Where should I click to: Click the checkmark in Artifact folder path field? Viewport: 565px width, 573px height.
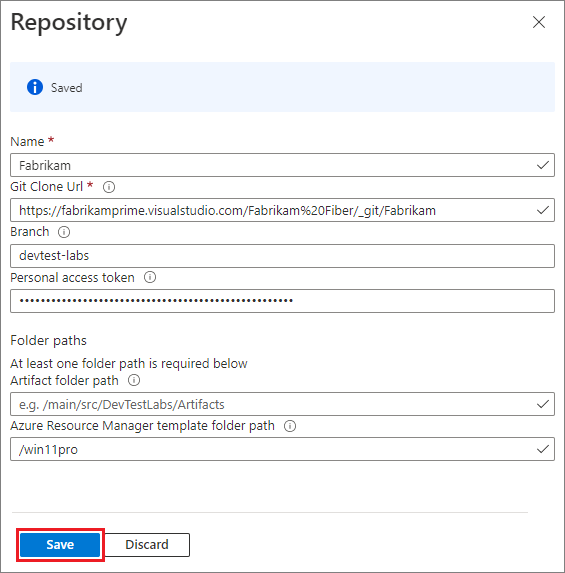[x=543, y=404]
